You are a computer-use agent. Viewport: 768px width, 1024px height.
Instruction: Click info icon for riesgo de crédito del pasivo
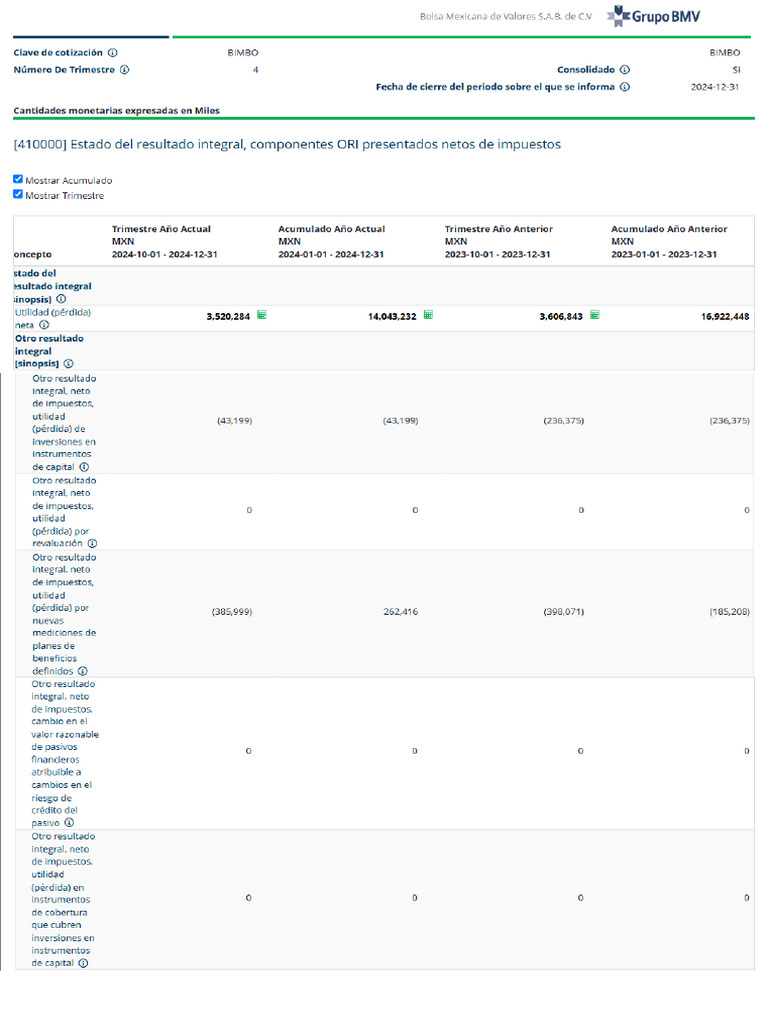(x=69, y=823)
